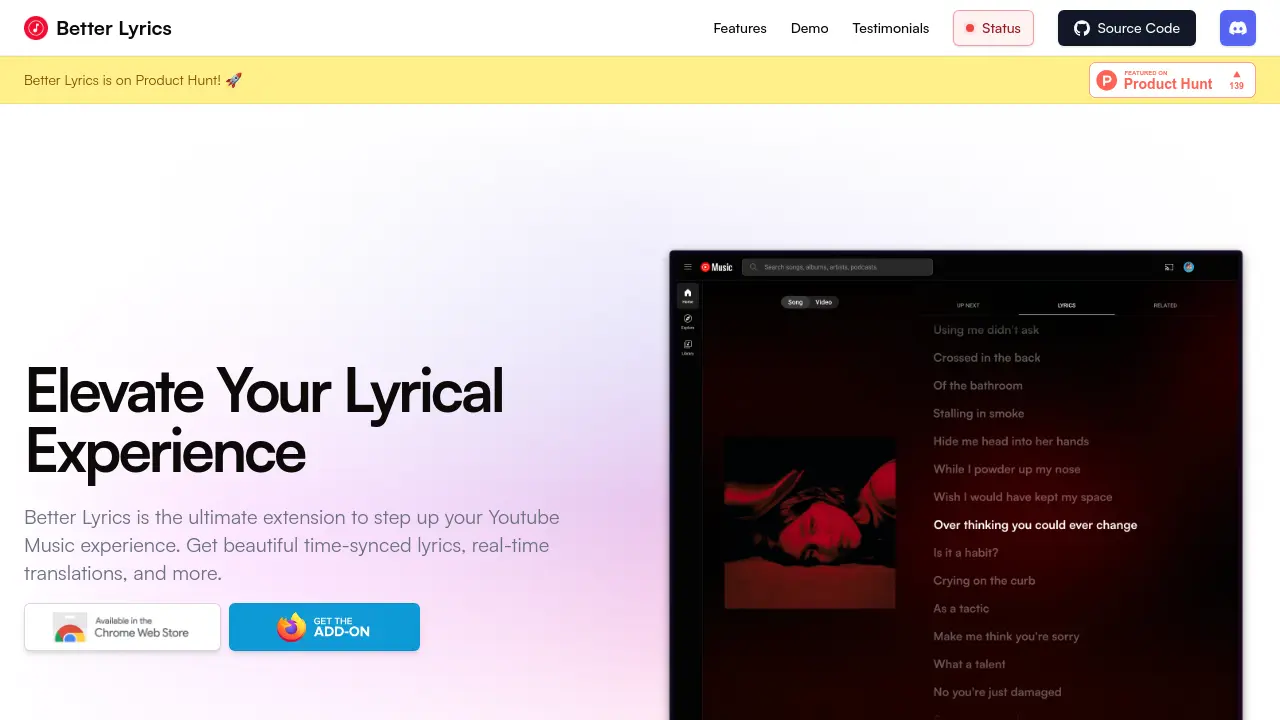The width and height of the screenshot is (1280, 720).
Task: Click the Chrome Web Store download button
Action: tap(122, 627)
